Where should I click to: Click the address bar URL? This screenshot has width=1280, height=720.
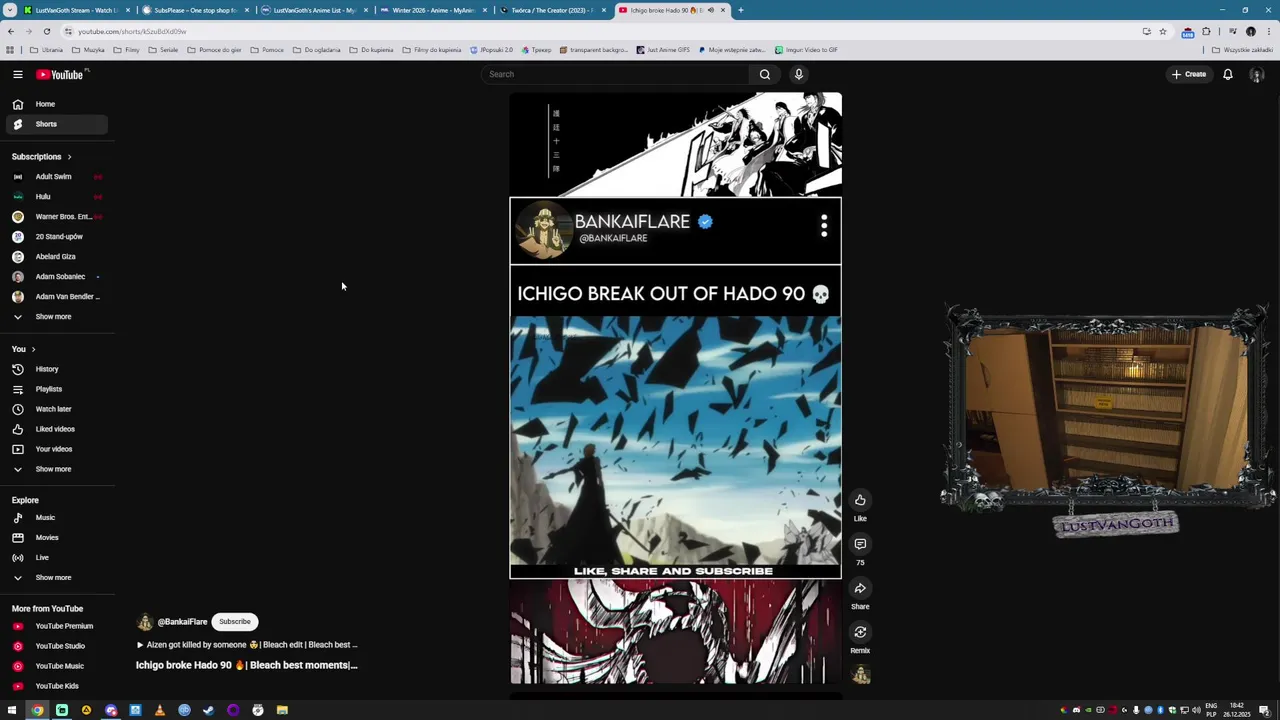[132, 31]
